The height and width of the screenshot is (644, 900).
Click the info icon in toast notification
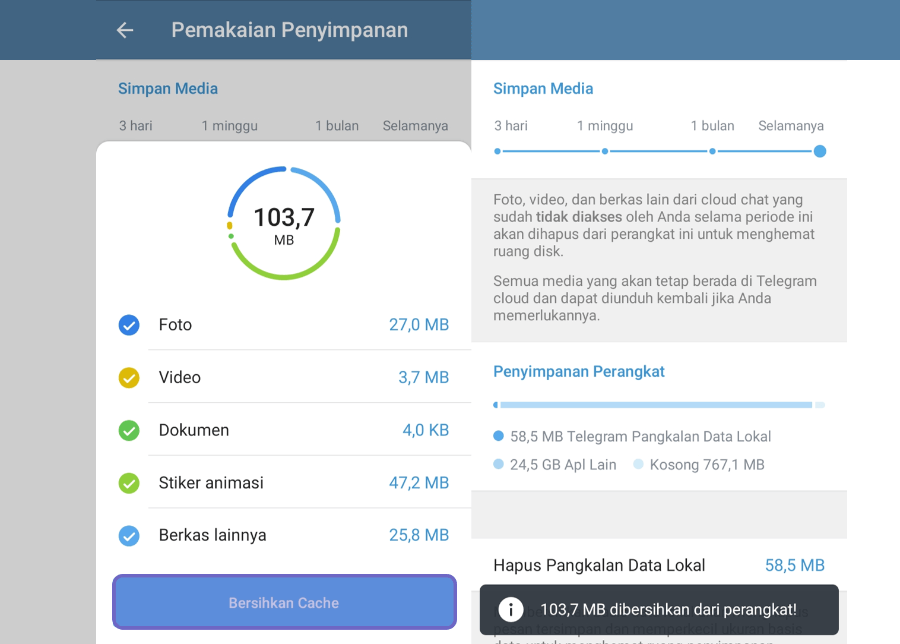510,610
